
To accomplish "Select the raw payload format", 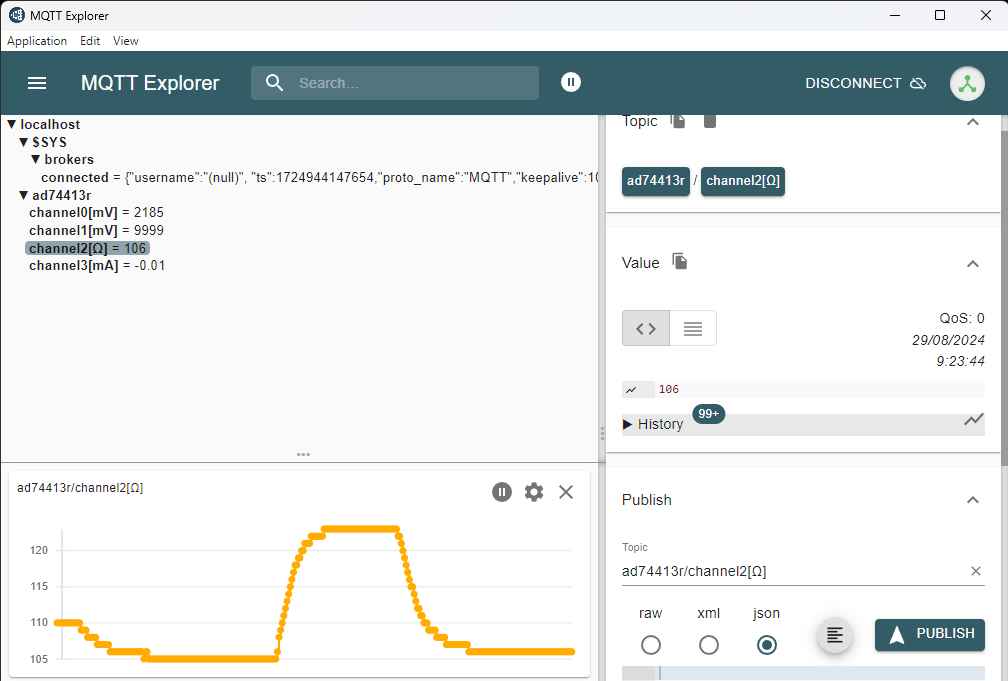I will (x=651, y=644).
